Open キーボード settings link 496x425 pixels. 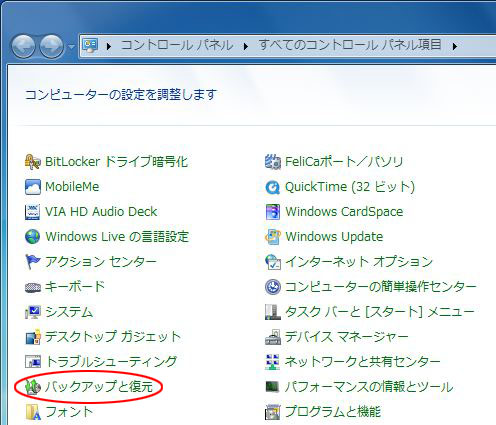click(75, 287)
